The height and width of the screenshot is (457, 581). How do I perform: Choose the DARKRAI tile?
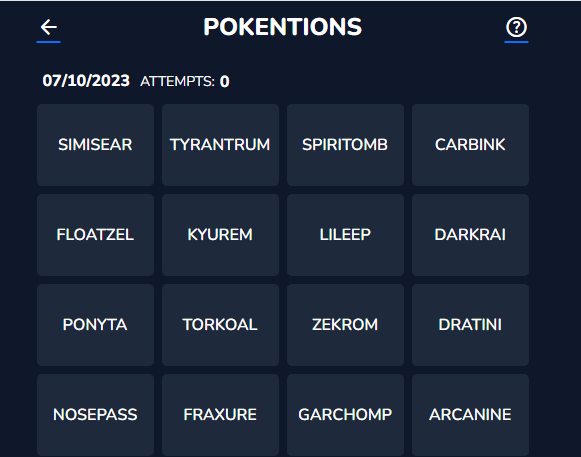coord(470,235)
